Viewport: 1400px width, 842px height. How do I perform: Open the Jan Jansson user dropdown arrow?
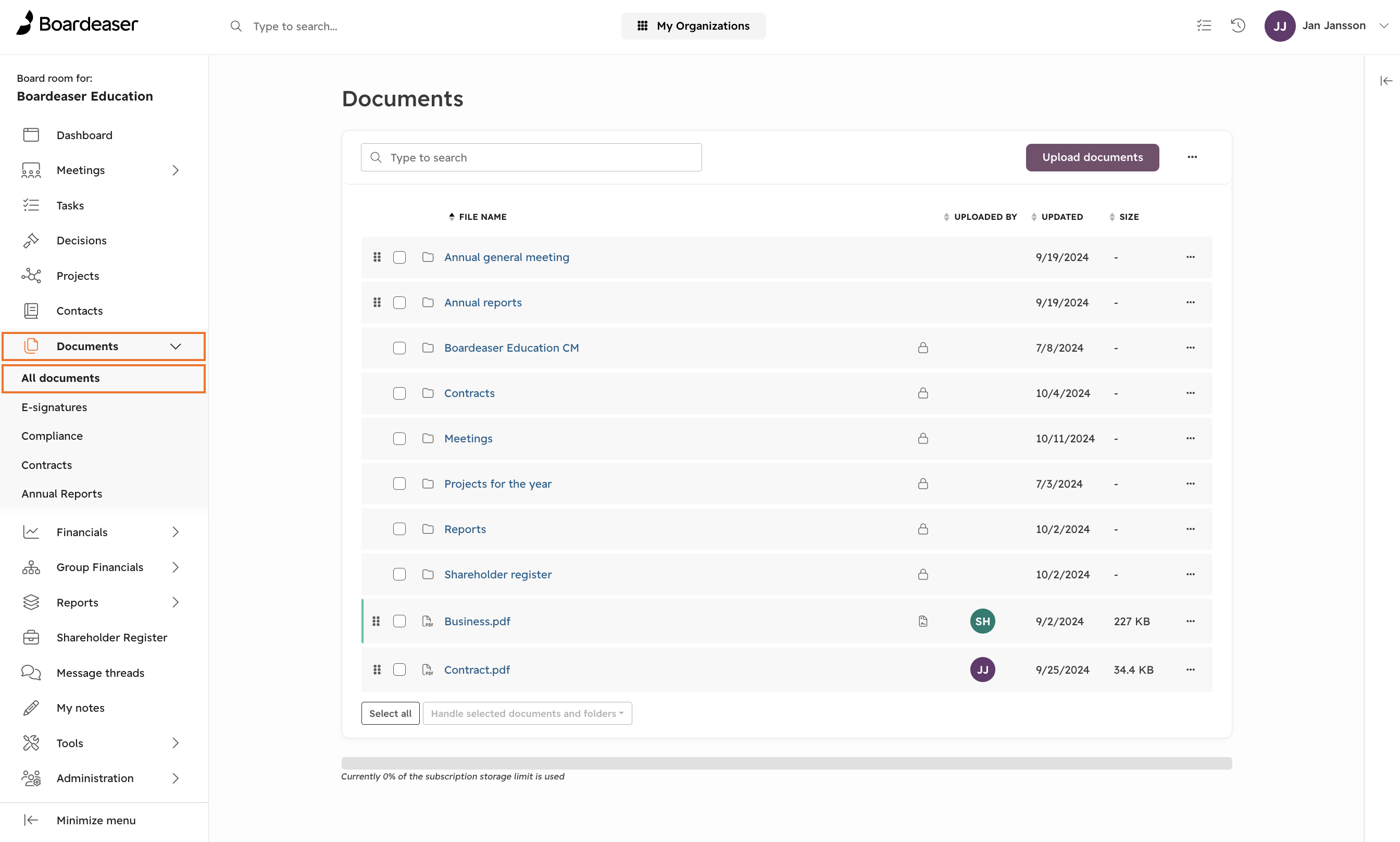(x=1383, y=26)
